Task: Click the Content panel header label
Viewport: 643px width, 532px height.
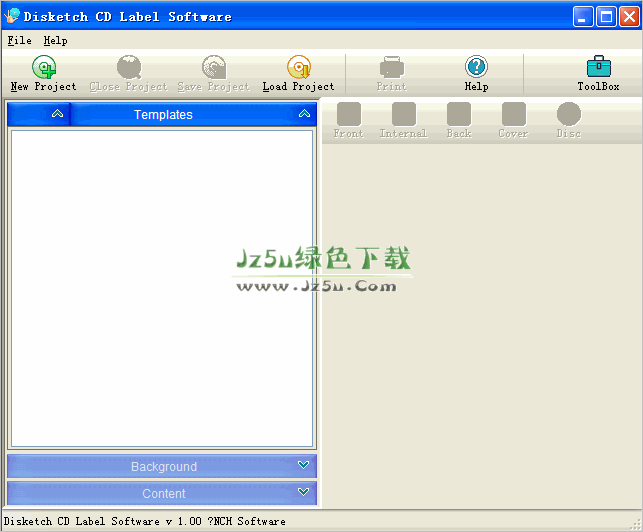Action: tap(164, 493)
